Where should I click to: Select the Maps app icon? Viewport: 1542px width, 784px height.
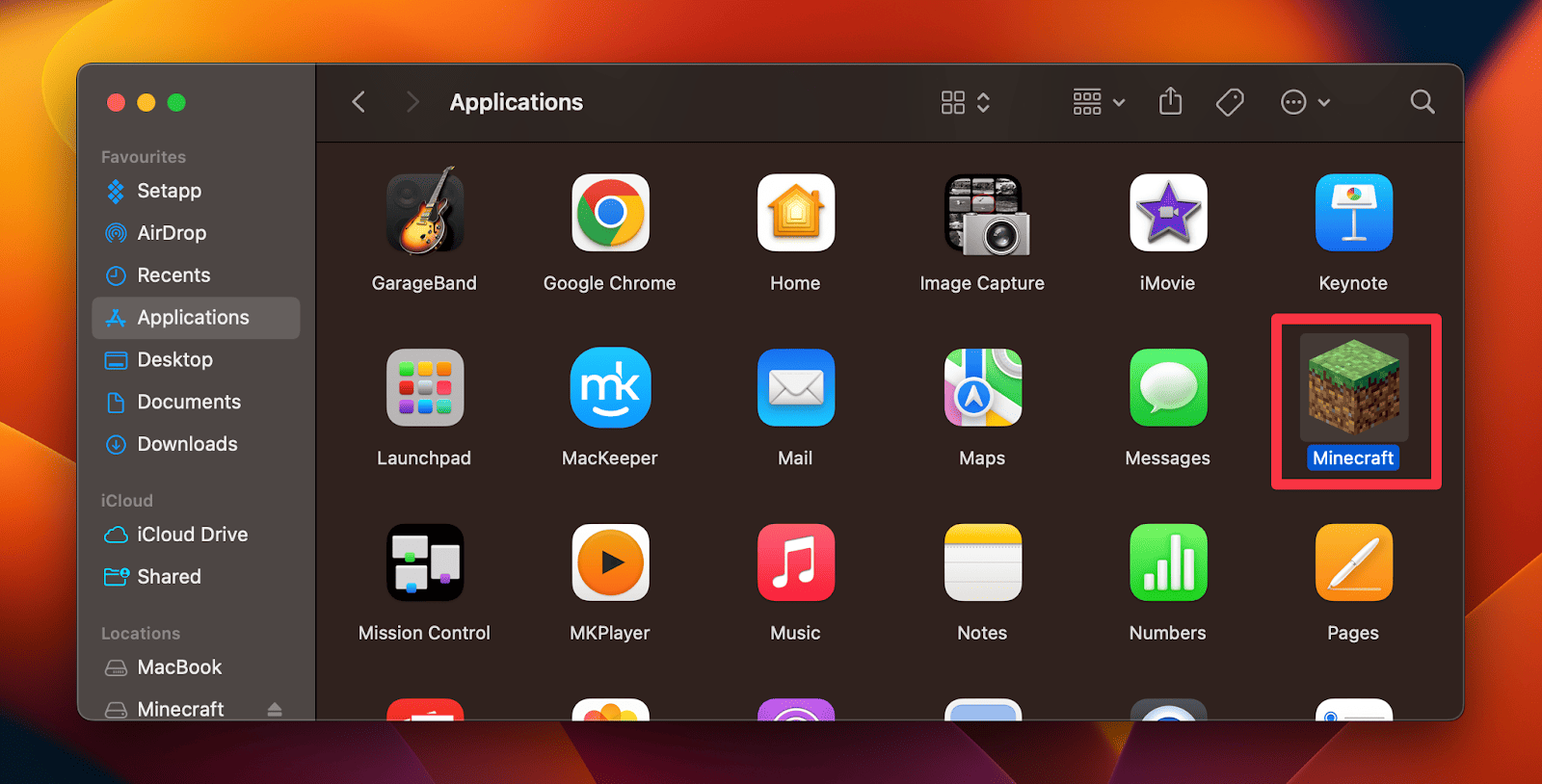982,387
